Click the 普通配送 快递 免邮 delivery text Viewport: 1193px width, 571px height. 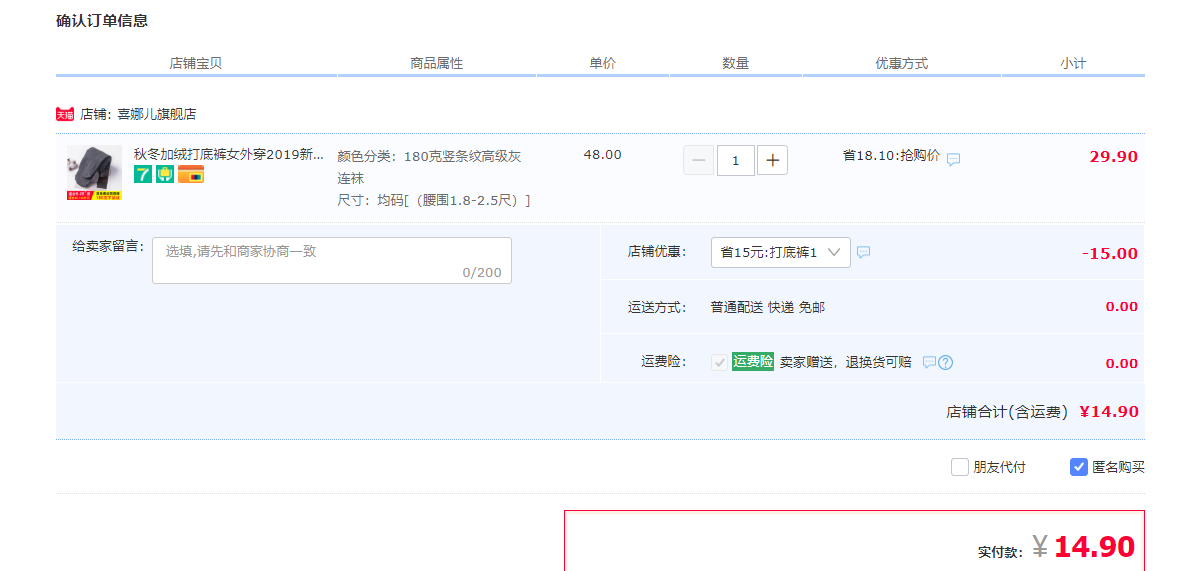pos(768,308)
